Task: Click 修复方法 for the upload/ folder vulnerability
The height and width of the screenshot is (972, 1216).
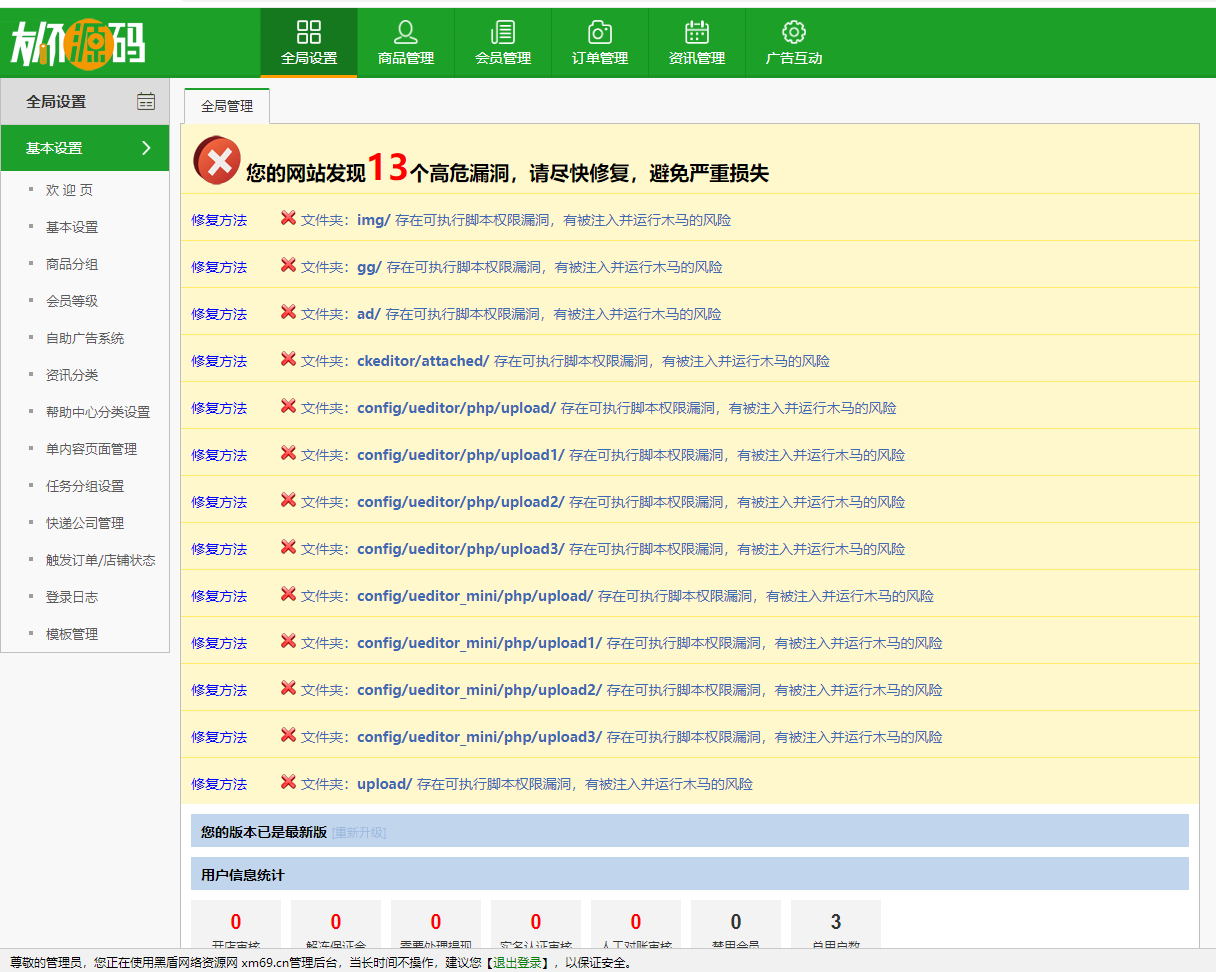Action: pyautogui.click(x=218, y=784)
